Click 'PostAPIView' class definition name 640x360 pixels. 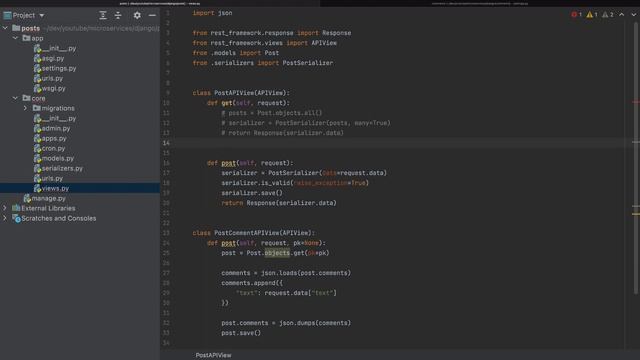(x=234, y=93)
